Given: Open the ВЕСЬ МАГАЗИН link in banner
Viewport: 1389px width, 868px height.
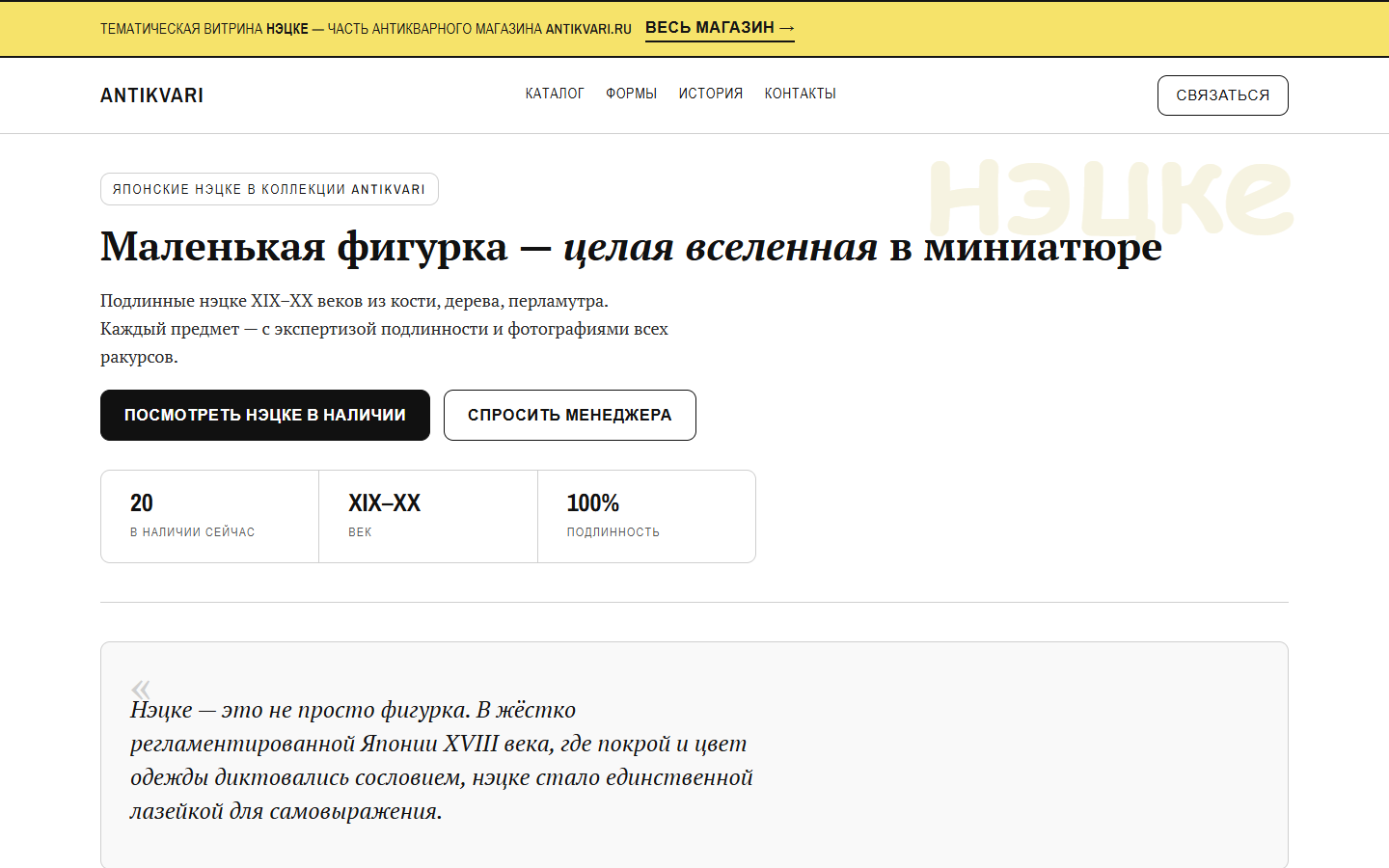Looking at the screenshot, I should [x=720, y=28].
